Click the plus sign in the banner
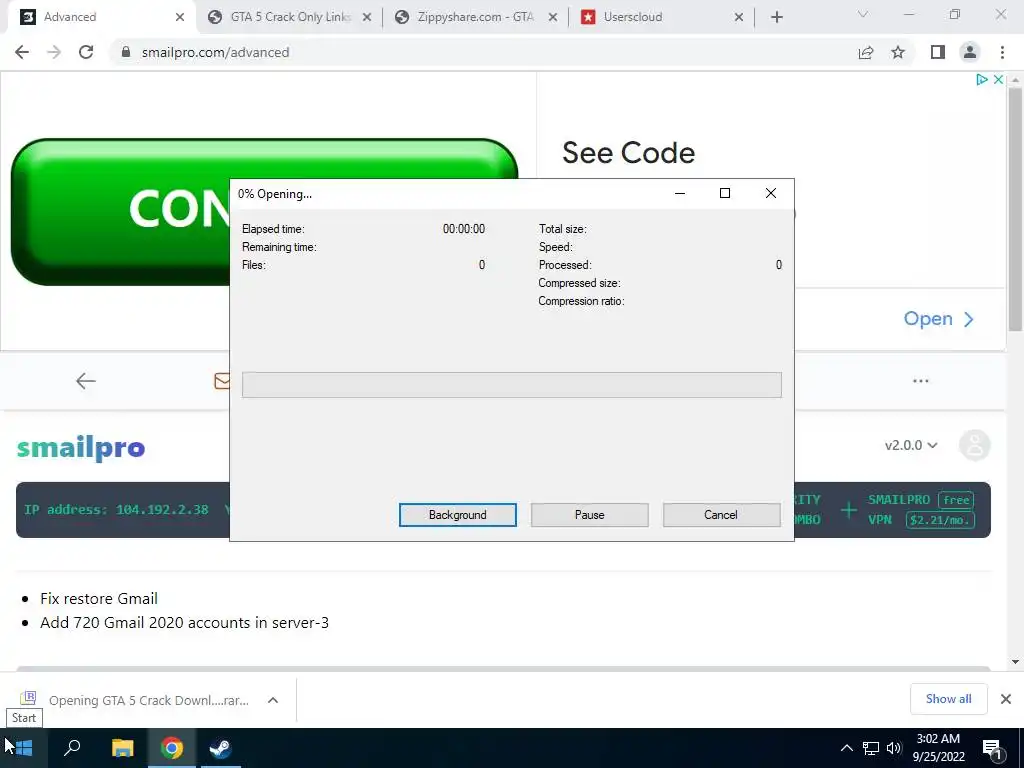1024x768 pixels. coord(848,510)
